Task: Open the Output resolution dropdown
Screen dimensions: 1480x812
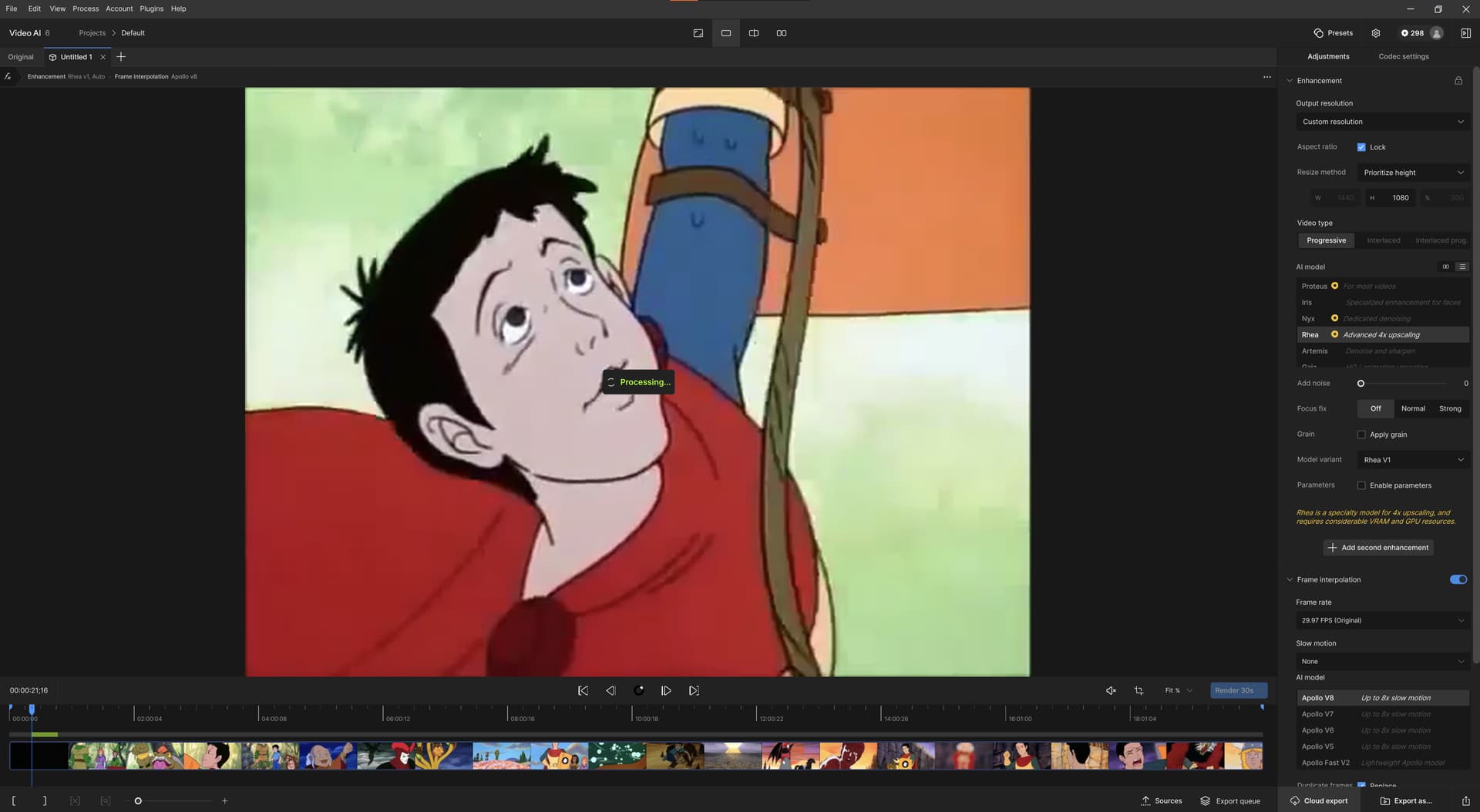Action: click(x=1383, y=122)
